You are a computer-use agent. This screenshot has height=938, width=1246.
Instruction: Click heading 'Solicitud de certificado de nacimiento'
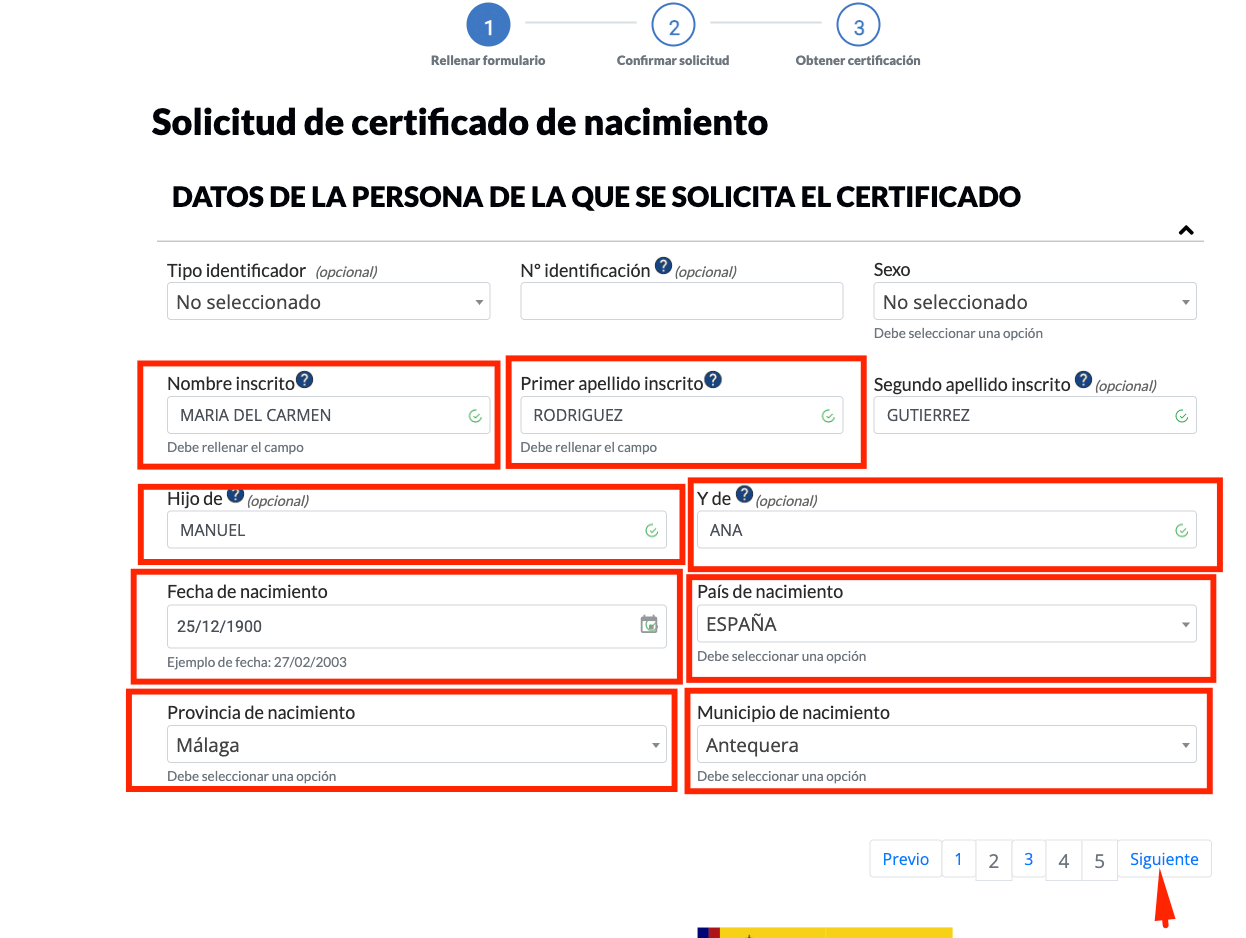[x=460, y=122]
